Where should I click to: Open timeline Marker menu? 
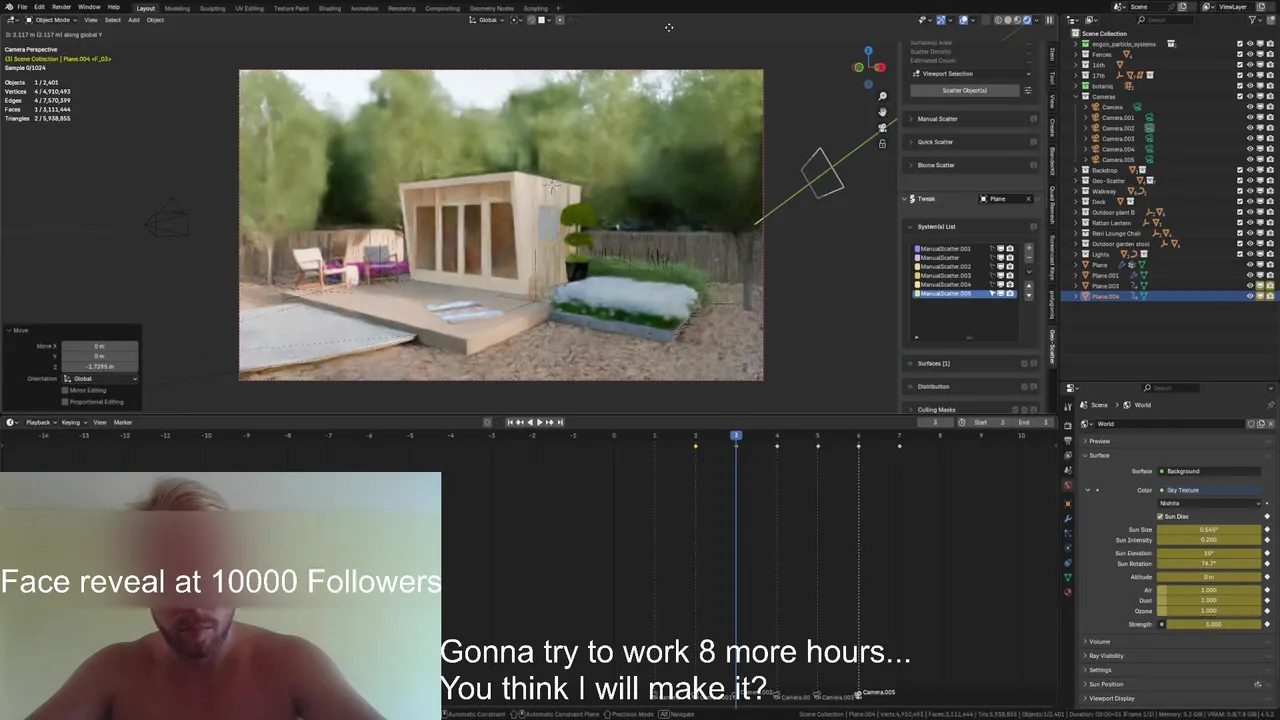tap(123, 422)
